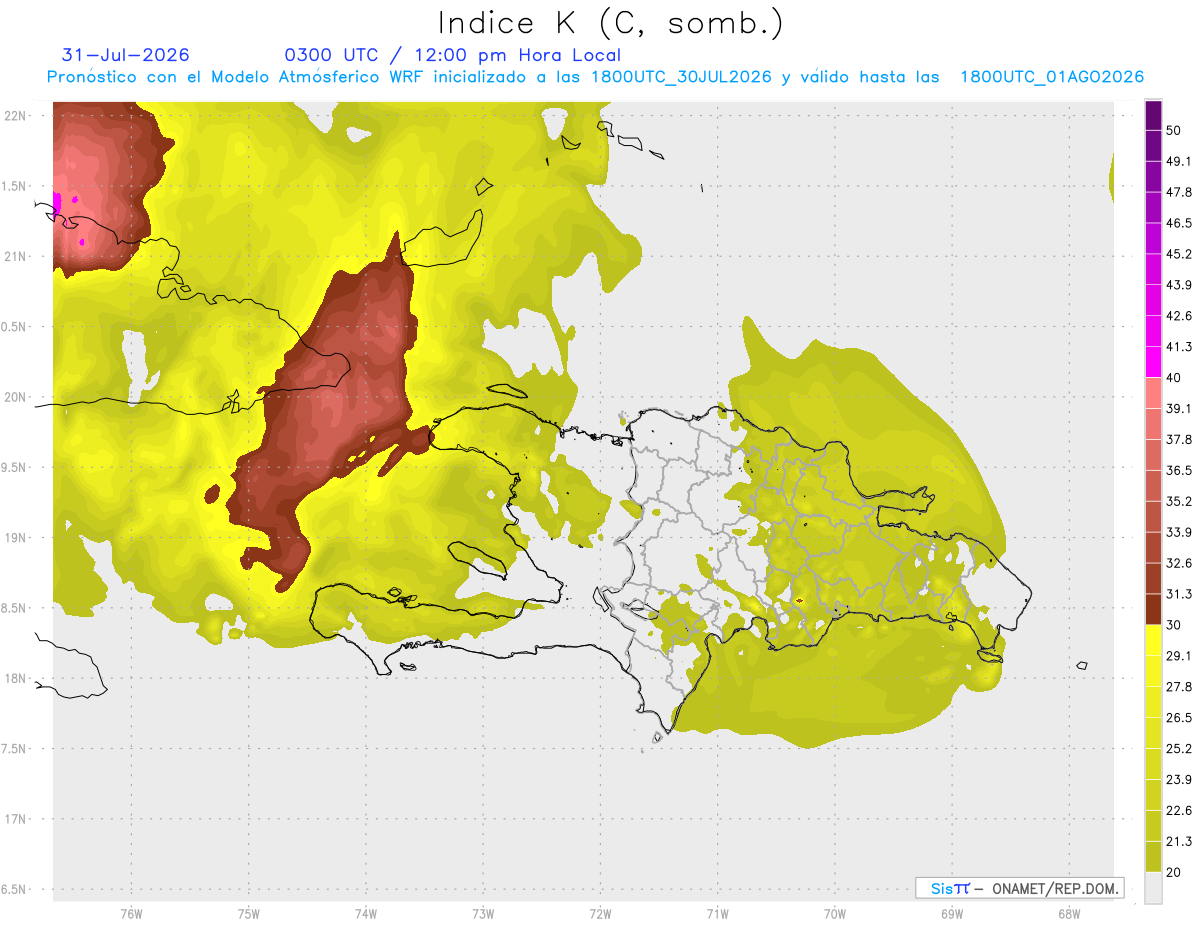The image size is (1200, 927).
Task: Click colorbar value "40"
Action: coord(1173,378)
